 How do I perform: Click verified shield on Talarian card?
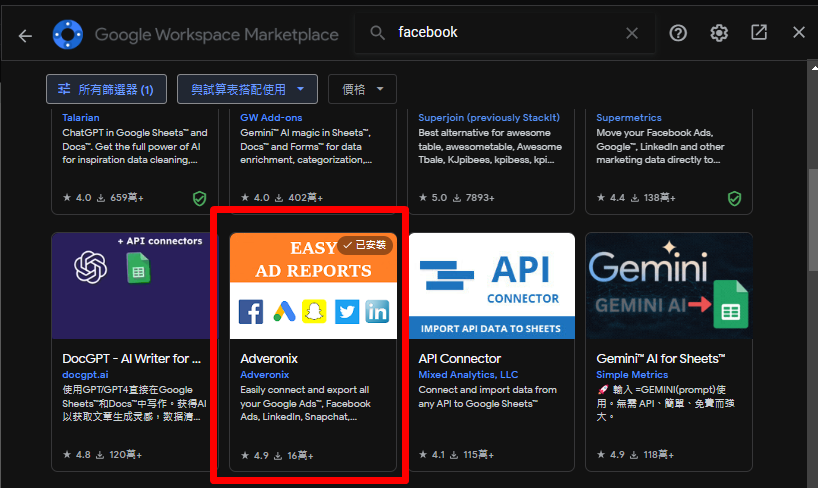point(199,198)
